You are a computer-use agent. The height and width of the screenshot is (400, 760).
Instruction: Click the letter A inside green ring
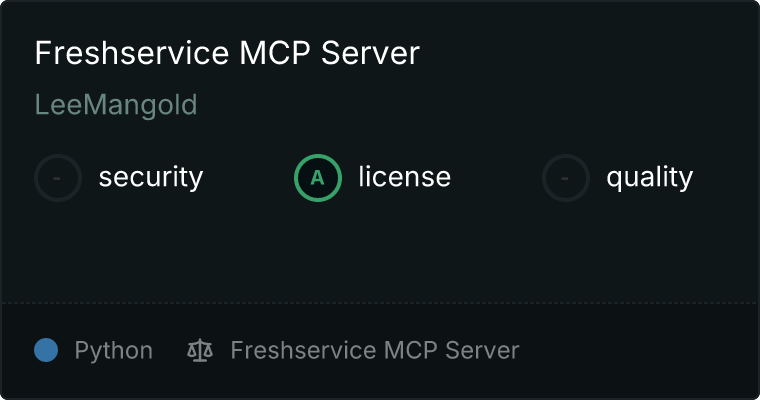(x=317, y=178)
